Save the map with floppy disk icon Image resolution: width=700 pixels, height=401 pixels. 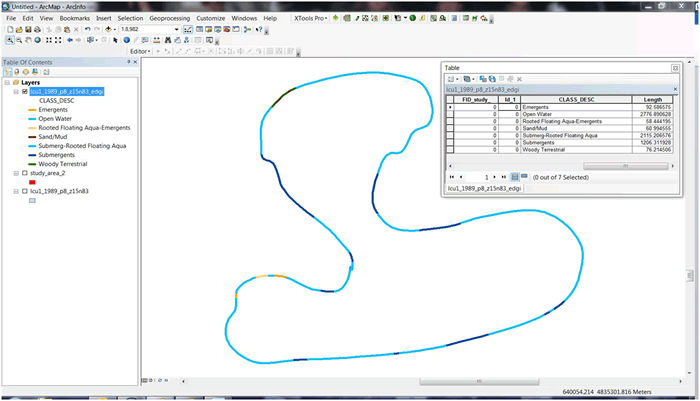(x=28, y=29)
